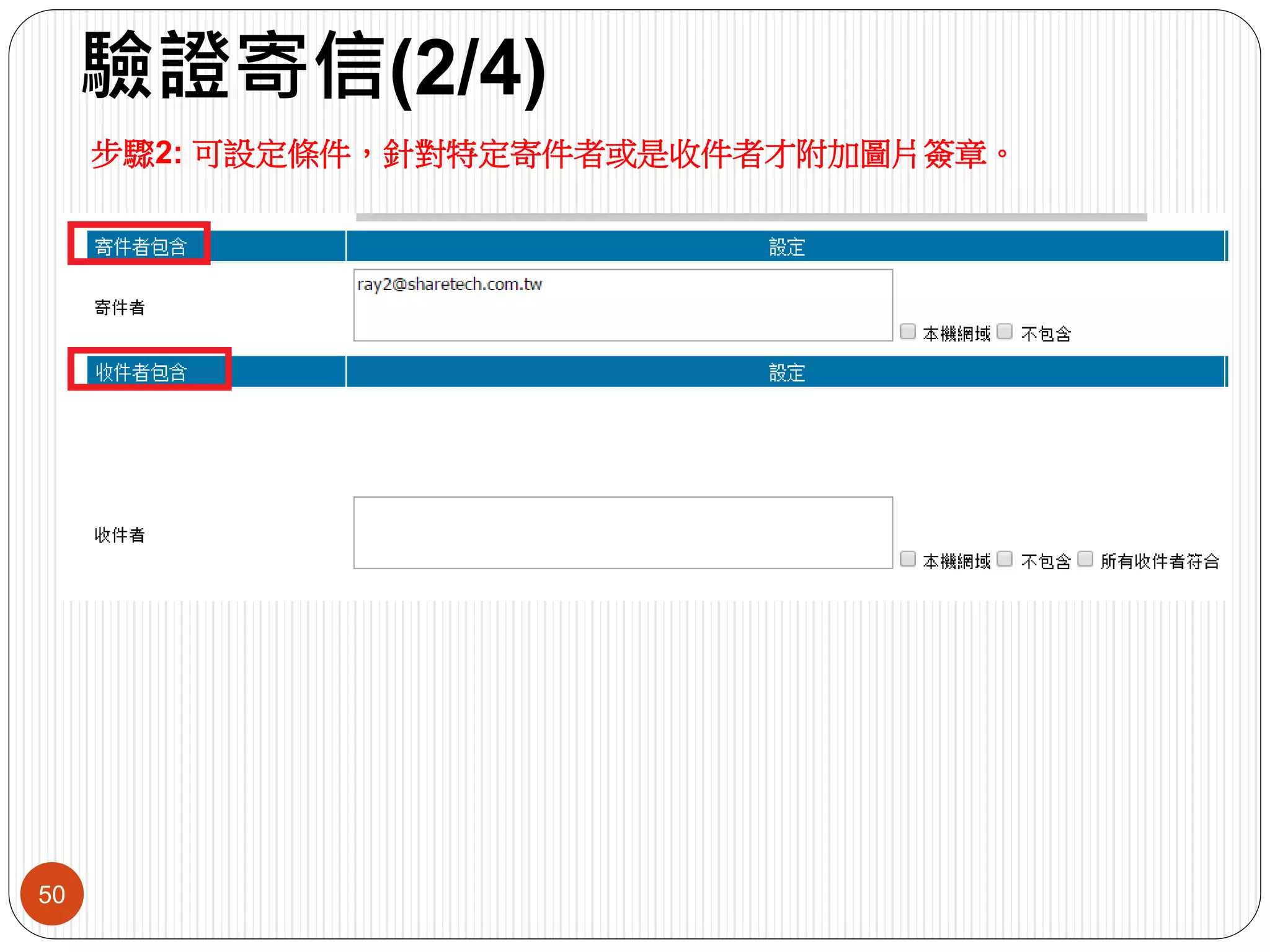Enable 本機網域 checkbox for recipient

point(908,559)
